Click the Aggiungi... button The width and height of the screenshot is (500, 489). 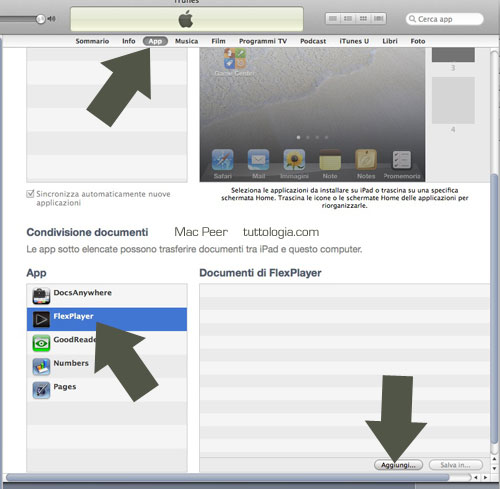point(398,465)
